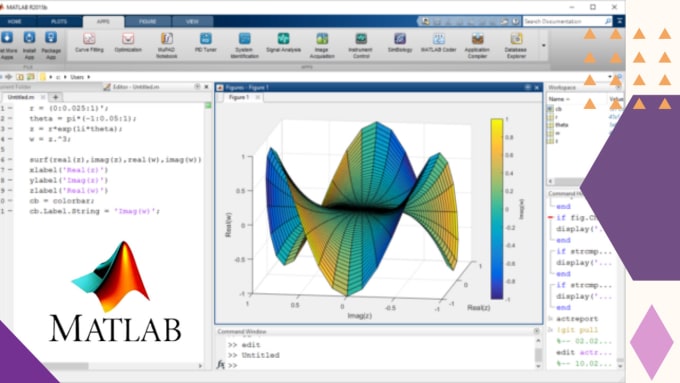Click the '>> Untitled' command line

pyautogui.click(x=254, y=355)
